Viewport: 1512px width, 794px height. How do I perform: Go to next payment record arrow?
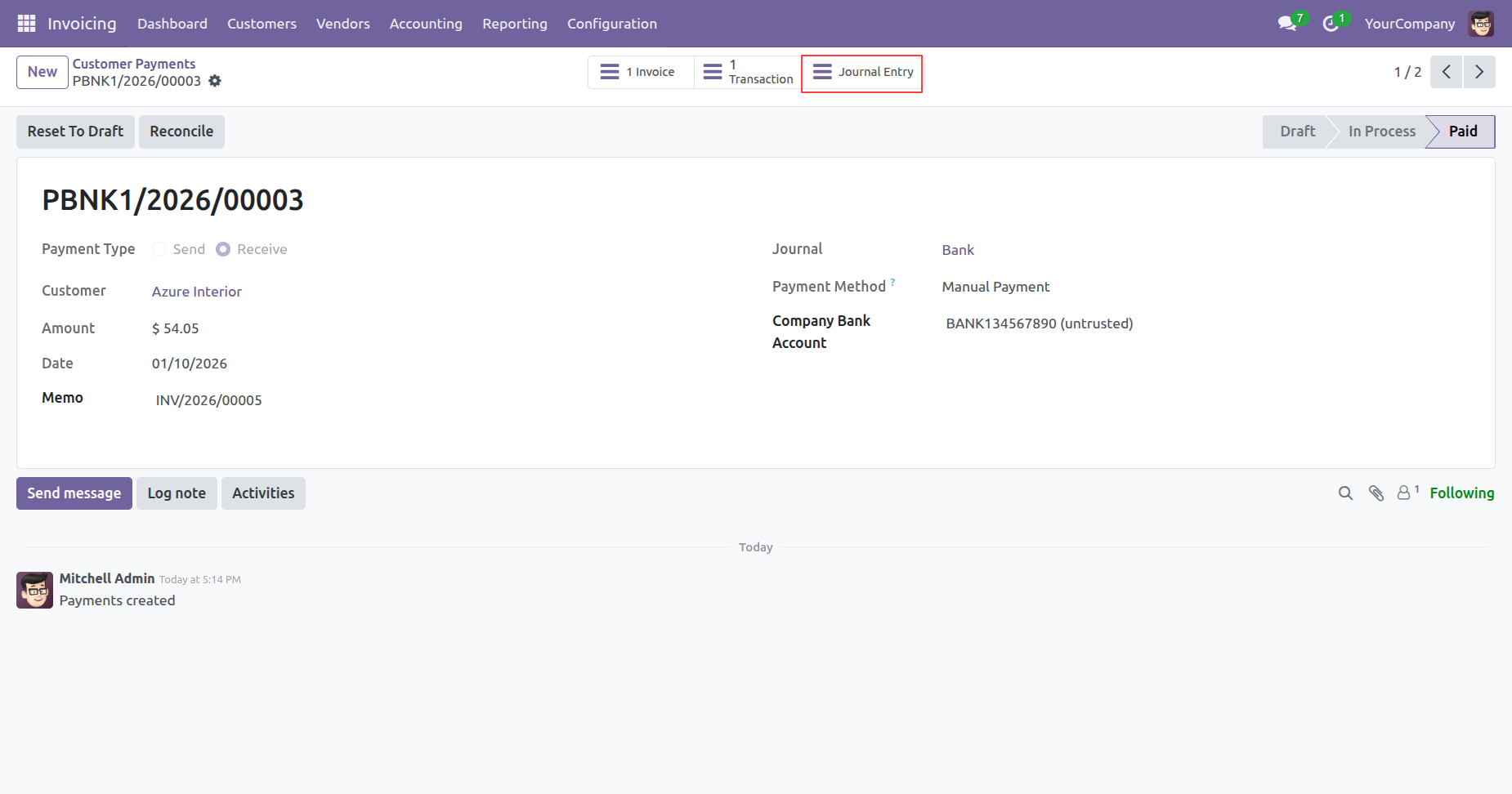1479,72
